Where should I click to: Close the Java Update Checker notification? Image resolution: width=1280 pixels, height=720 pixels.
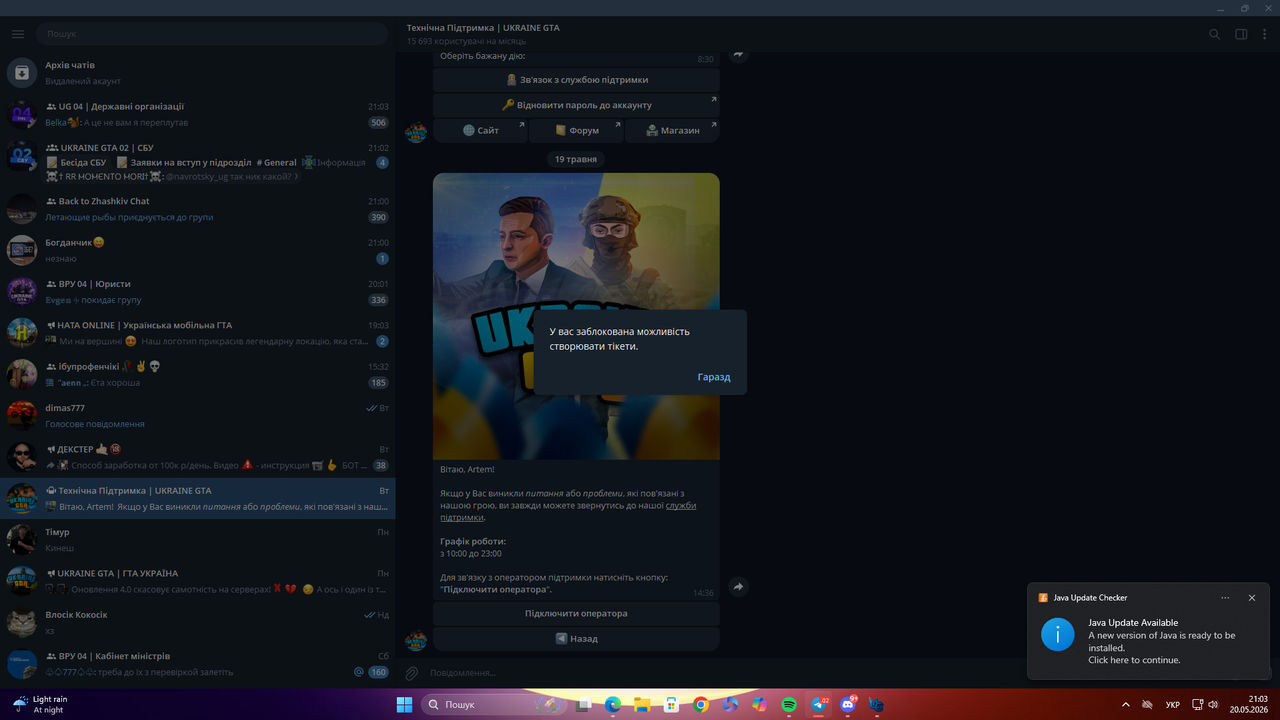[1252, 598]
